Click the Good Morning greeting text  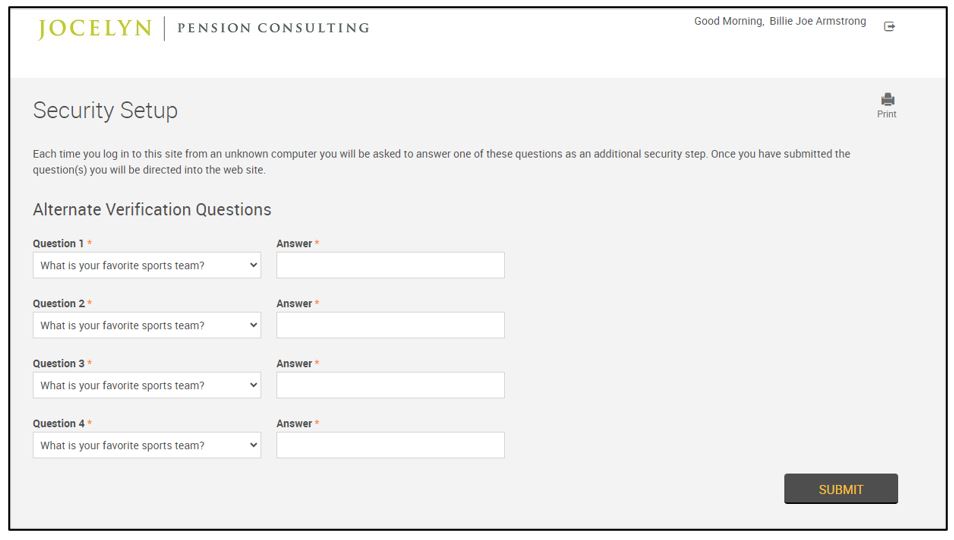pos(728,22)
